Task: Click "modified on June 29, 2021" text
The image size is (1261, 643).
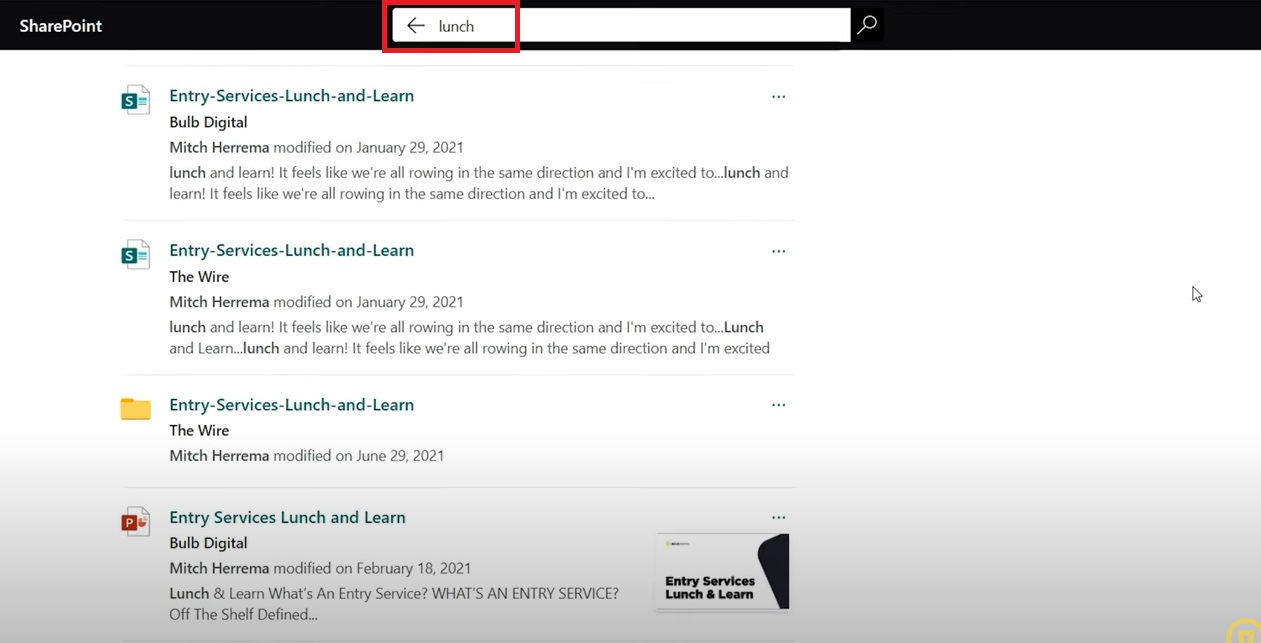Action: (x=358, y=456)
